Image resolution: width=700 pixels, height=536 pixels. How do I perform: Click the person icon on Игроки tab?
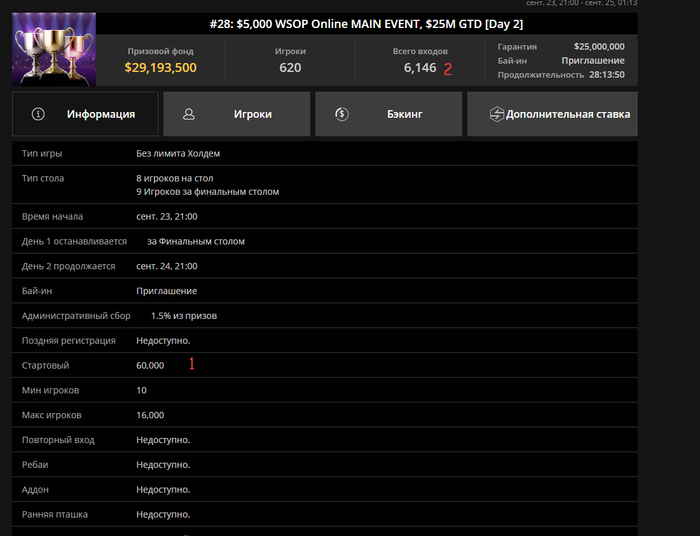click(x=189, y=114)
